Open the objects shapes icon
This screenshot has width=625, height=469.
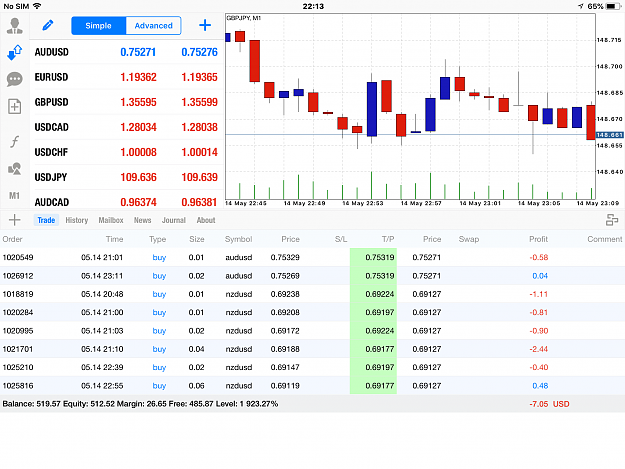[15, 169]
